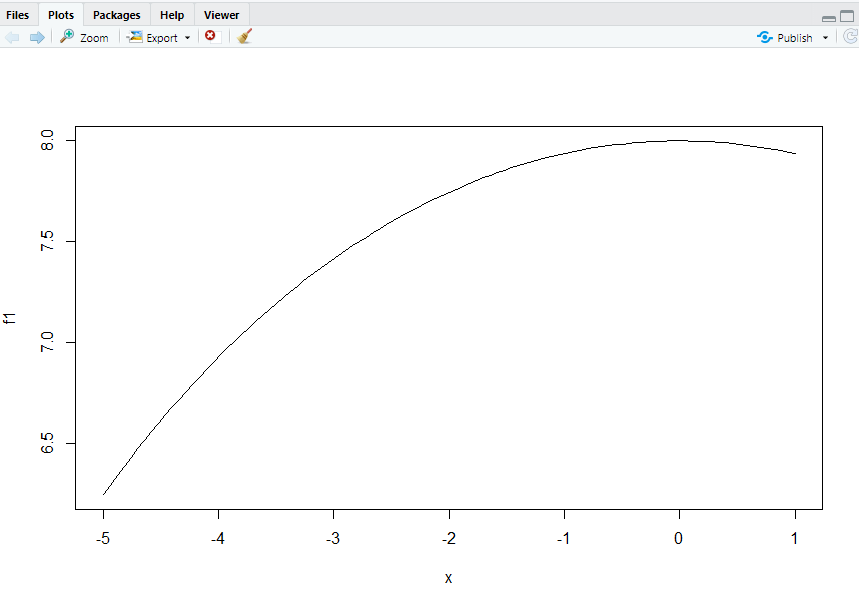Go to the next plot arrow
This screenshot has height=595, width=859.
click(37, 37)
